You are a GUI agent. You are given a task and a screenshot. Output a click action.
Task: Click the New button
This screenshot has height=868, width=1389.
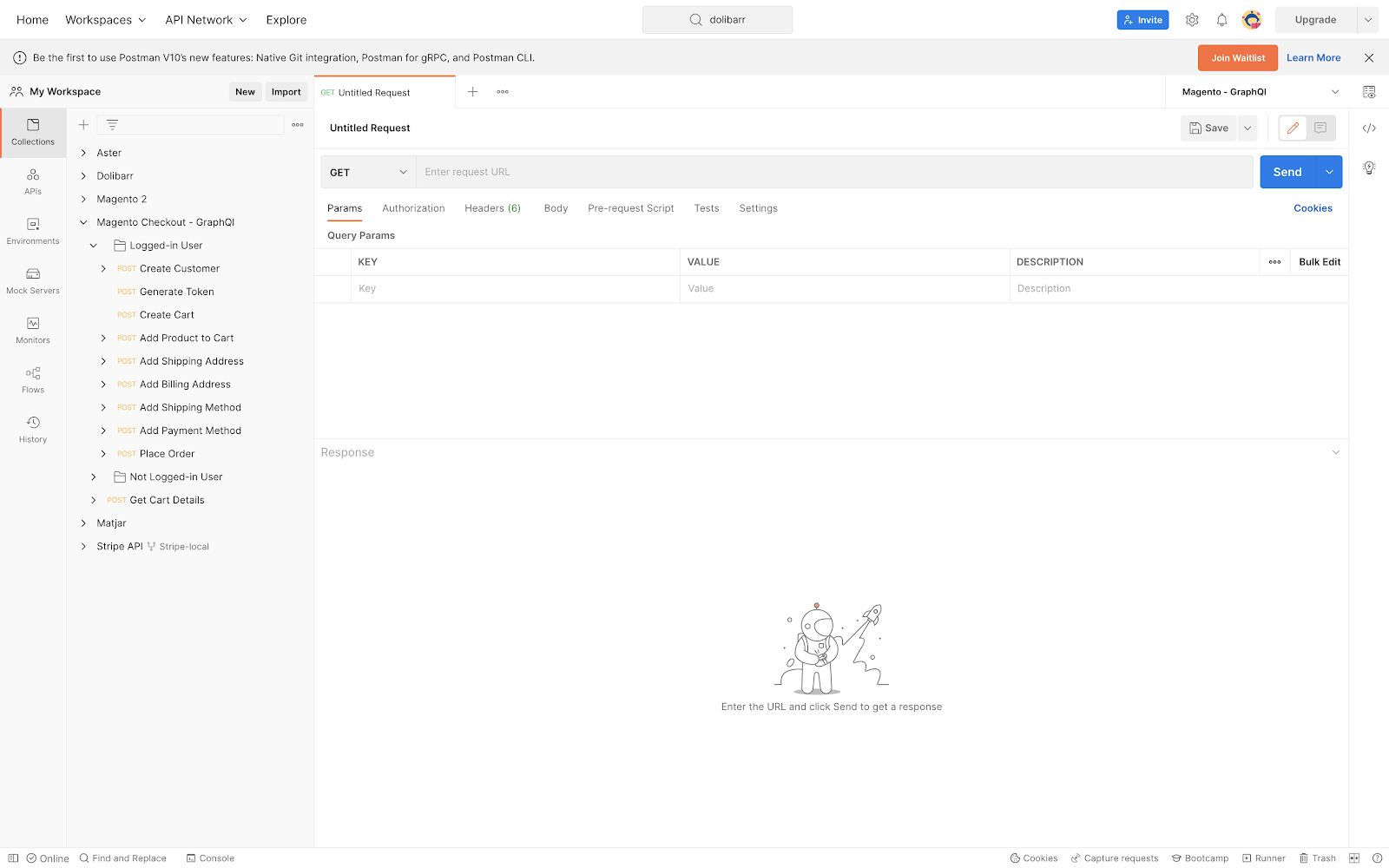point(246,92)
